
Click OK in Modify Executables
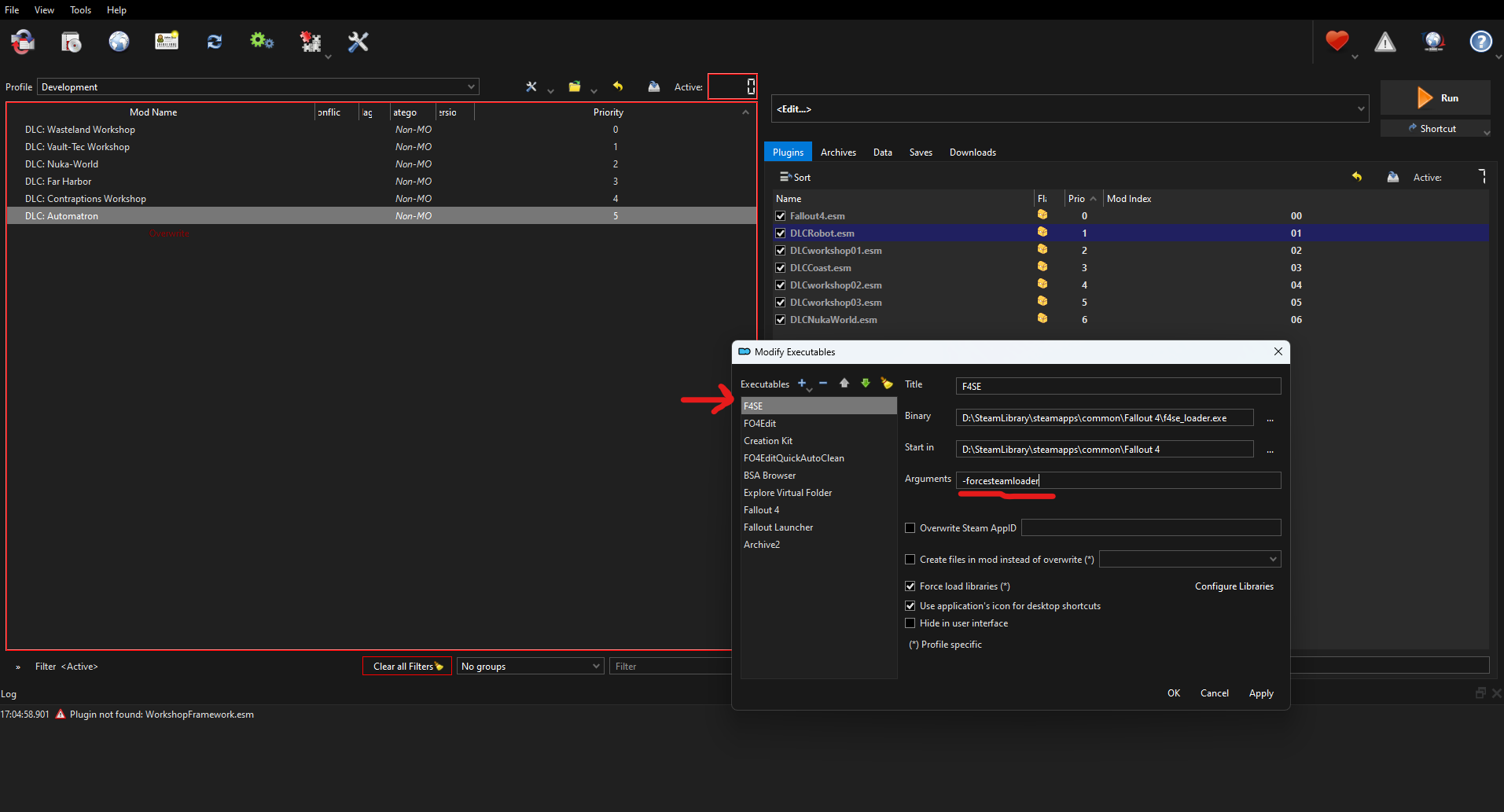tap(1174, 693)
